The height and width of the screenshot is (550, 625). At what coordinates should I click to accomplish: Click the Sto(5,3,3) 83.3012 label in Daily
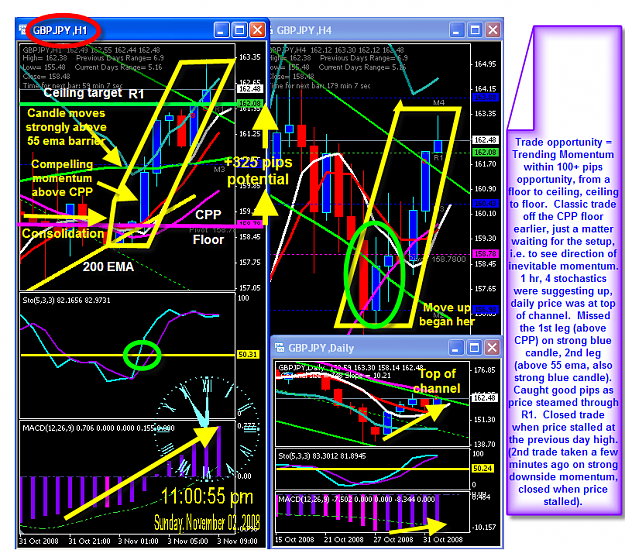coord(322,456)
